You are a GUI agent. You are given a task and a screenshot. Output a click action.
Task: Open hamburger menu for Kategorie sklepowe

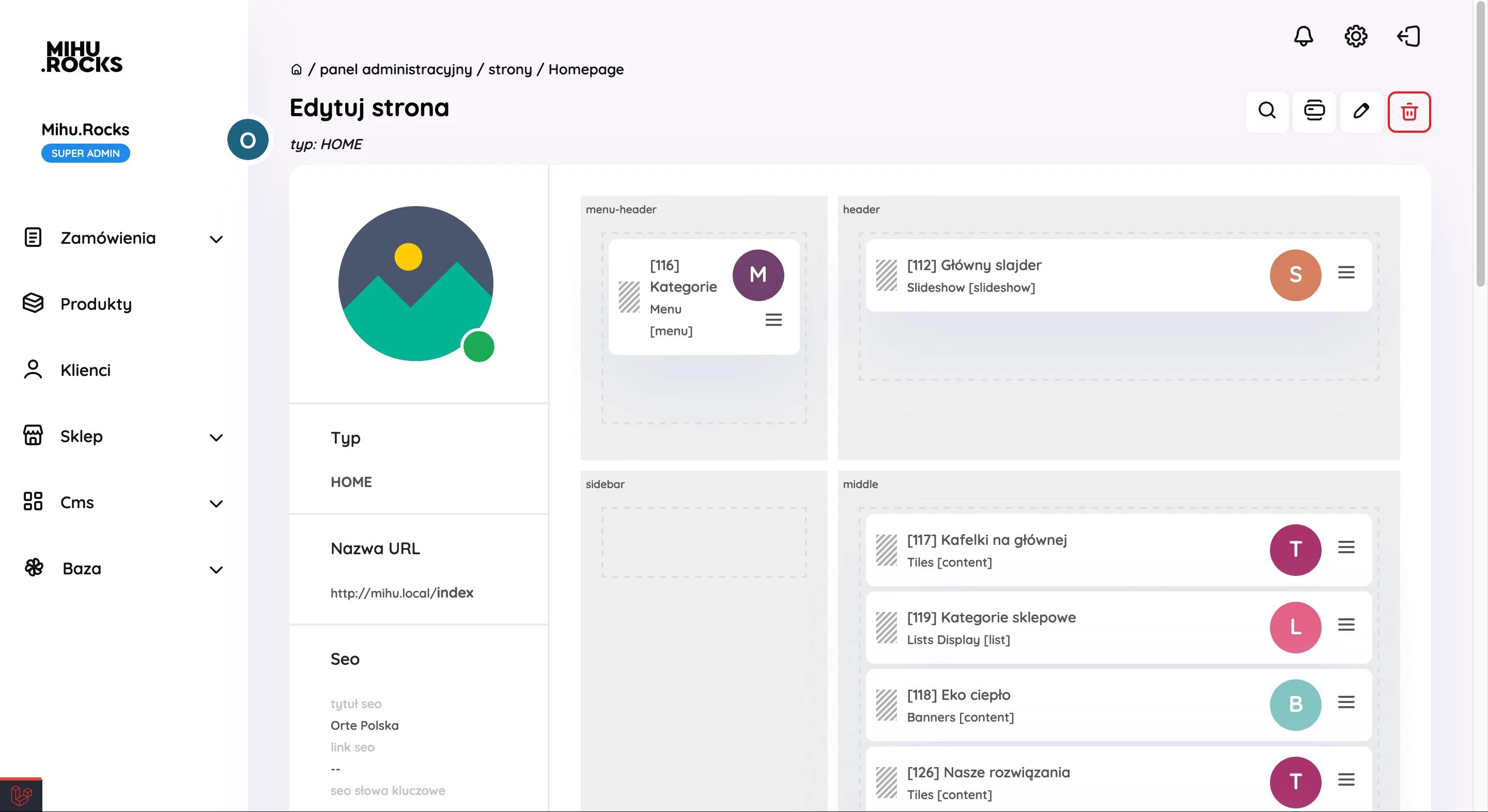pos(1346,624)
